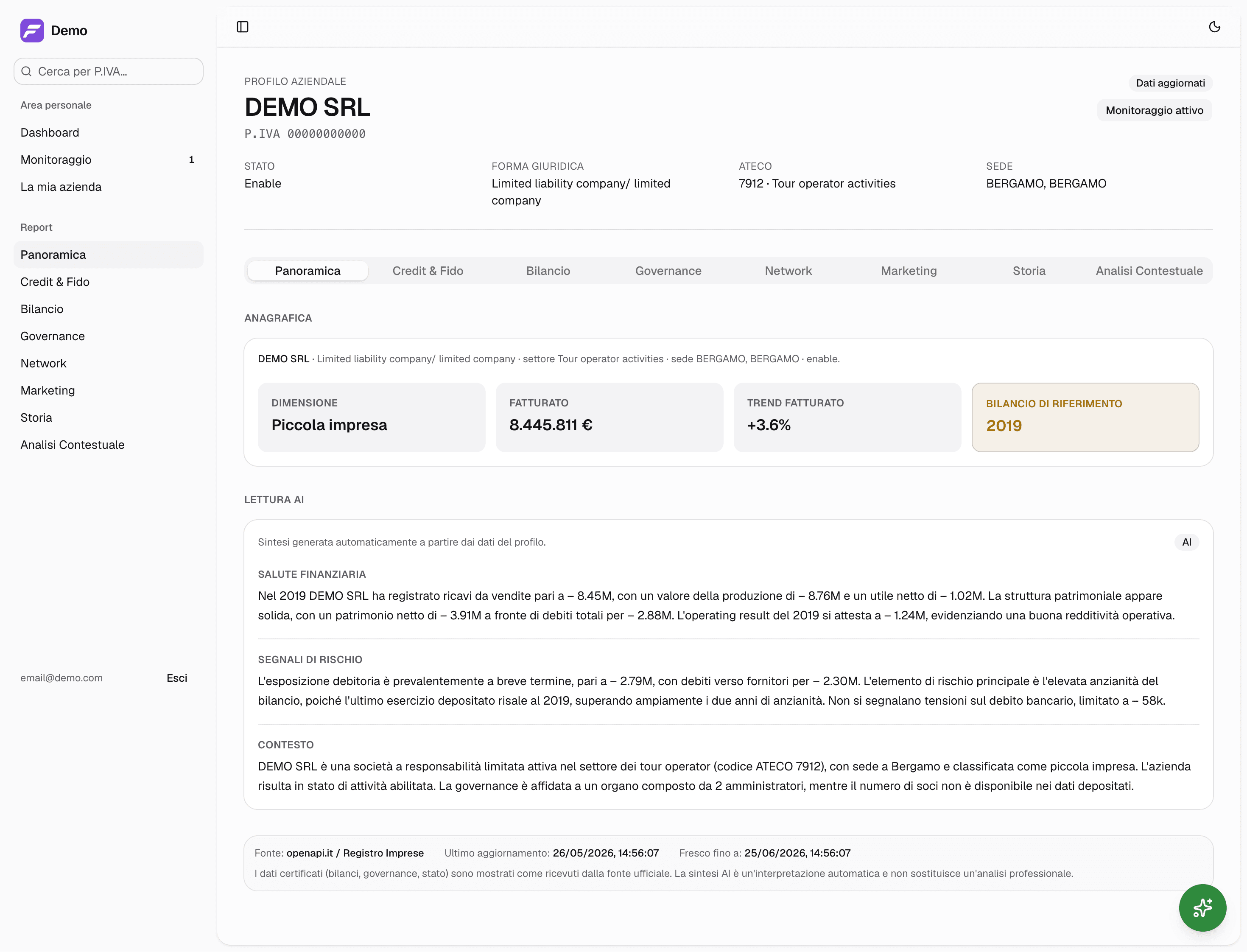Switch to the Analisi Contestuale tab
This screenshot has width=1247, height=952.
click(1149, 271)
